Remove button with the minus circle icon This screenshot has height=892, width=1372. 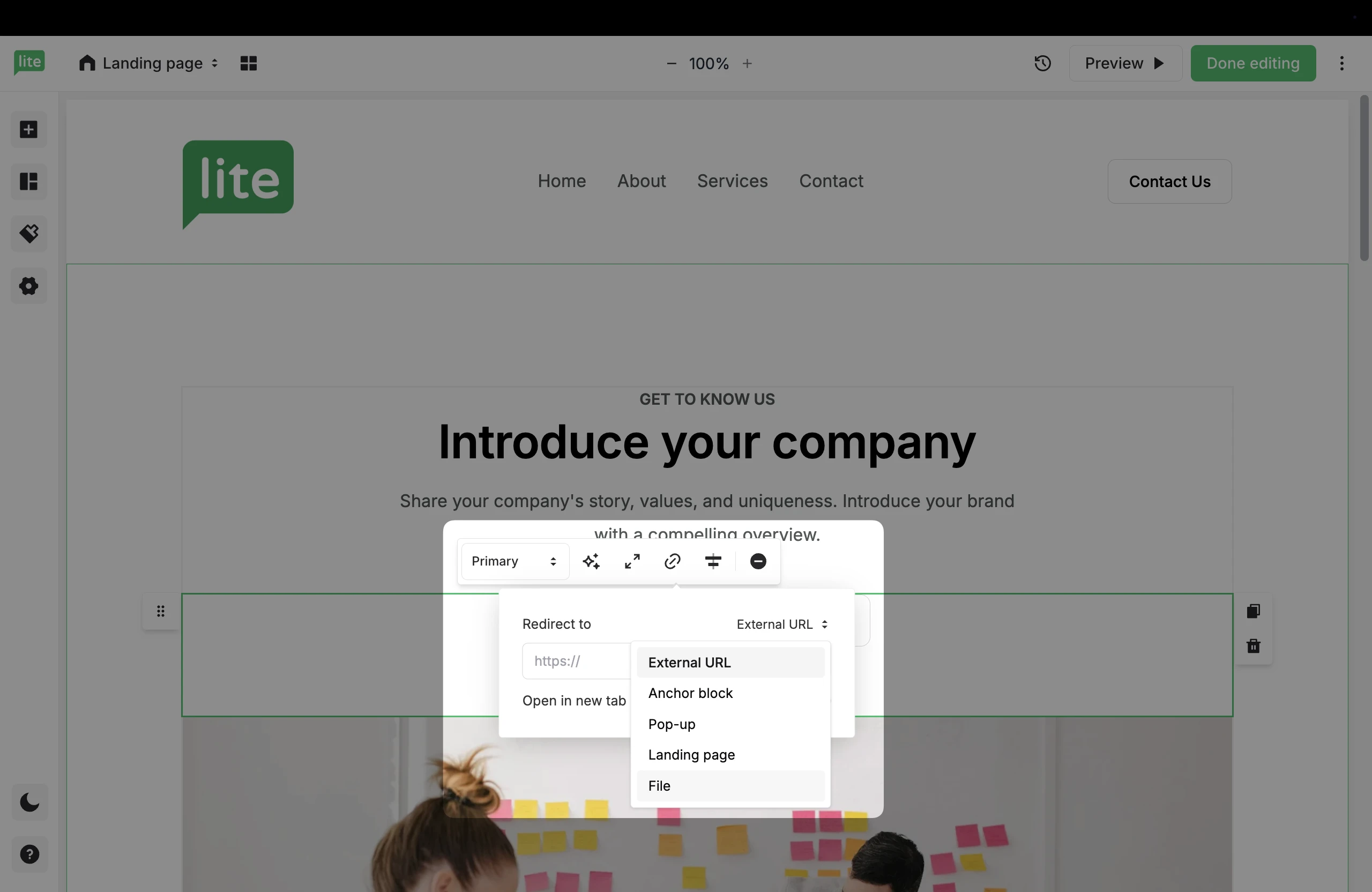pyautogui.click(x=757, y=561)
